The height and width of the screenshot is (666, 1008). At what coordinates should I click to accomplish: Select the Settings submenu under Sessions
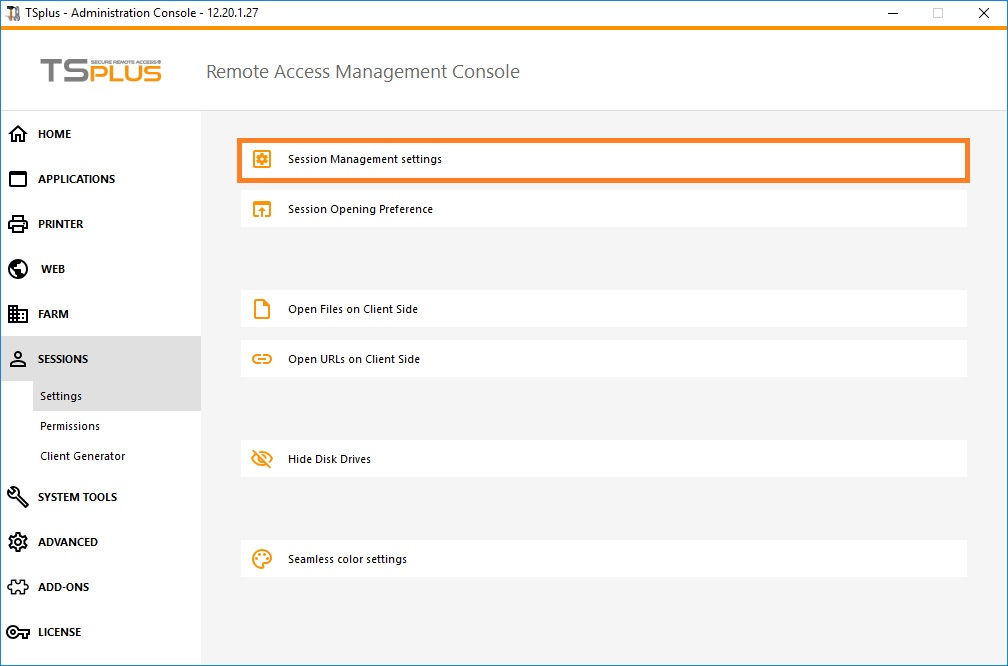pyautogui.click(x=116, y=396)
